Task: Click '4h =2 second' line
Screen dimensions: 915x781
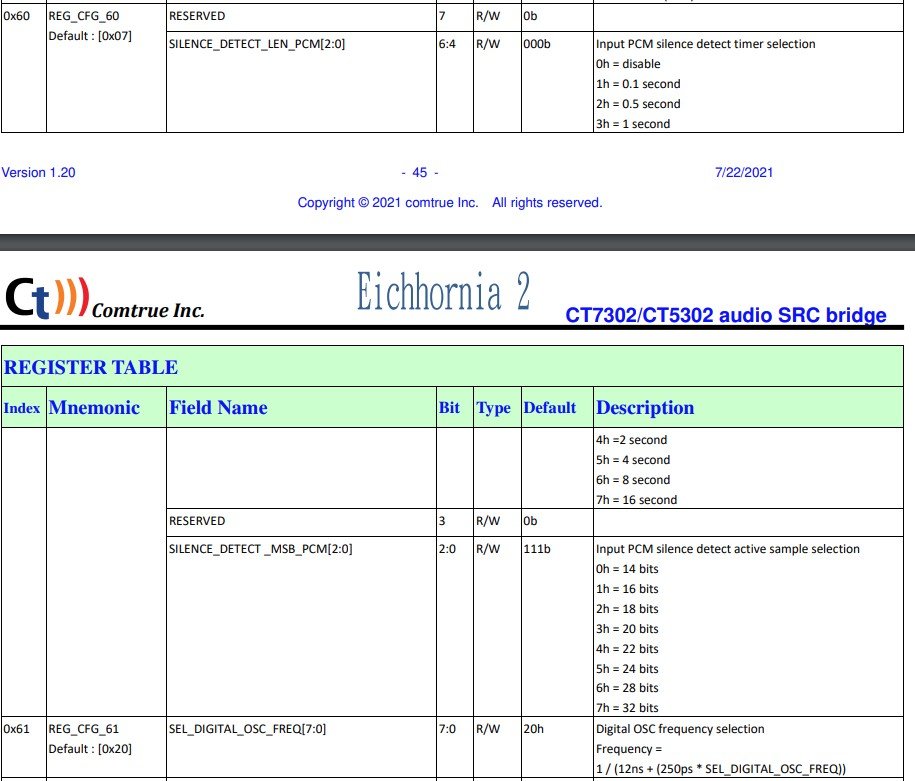Action: pos(631,440)
